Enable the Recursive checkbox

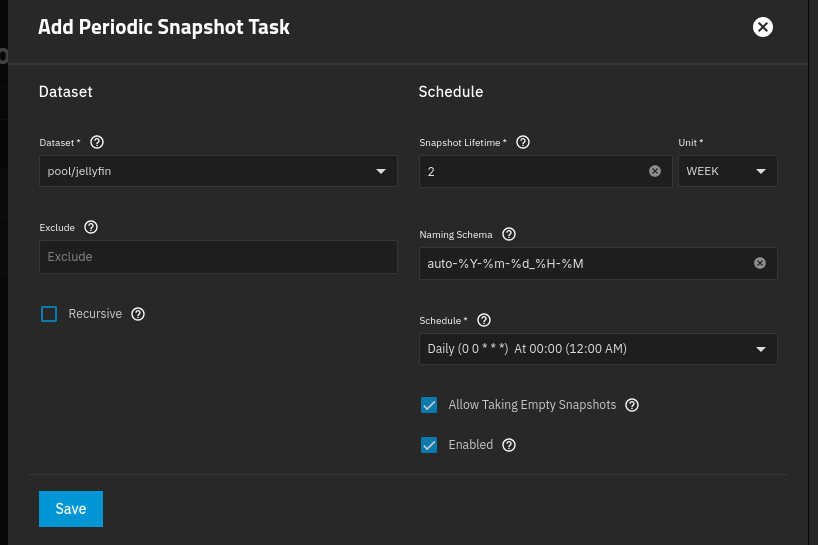point(49,314)
